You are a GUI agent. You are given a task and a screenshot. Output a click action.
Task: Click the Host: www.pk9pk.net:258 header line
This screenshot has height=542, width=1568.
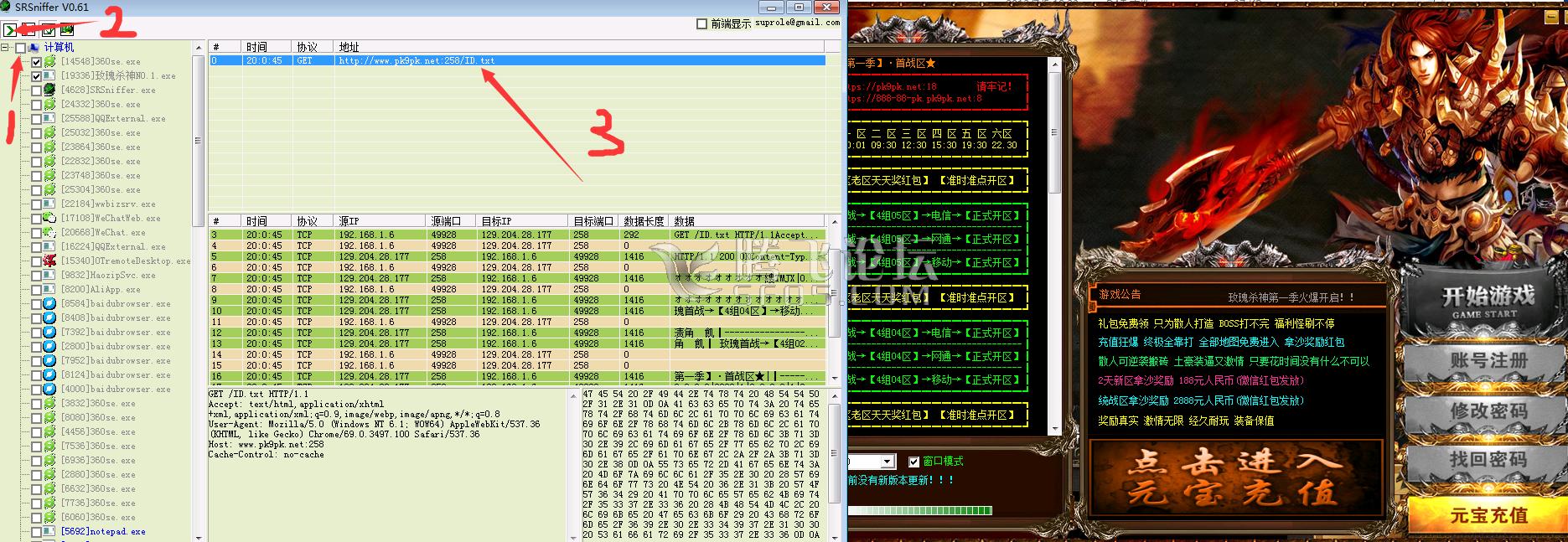click(267, 445)
